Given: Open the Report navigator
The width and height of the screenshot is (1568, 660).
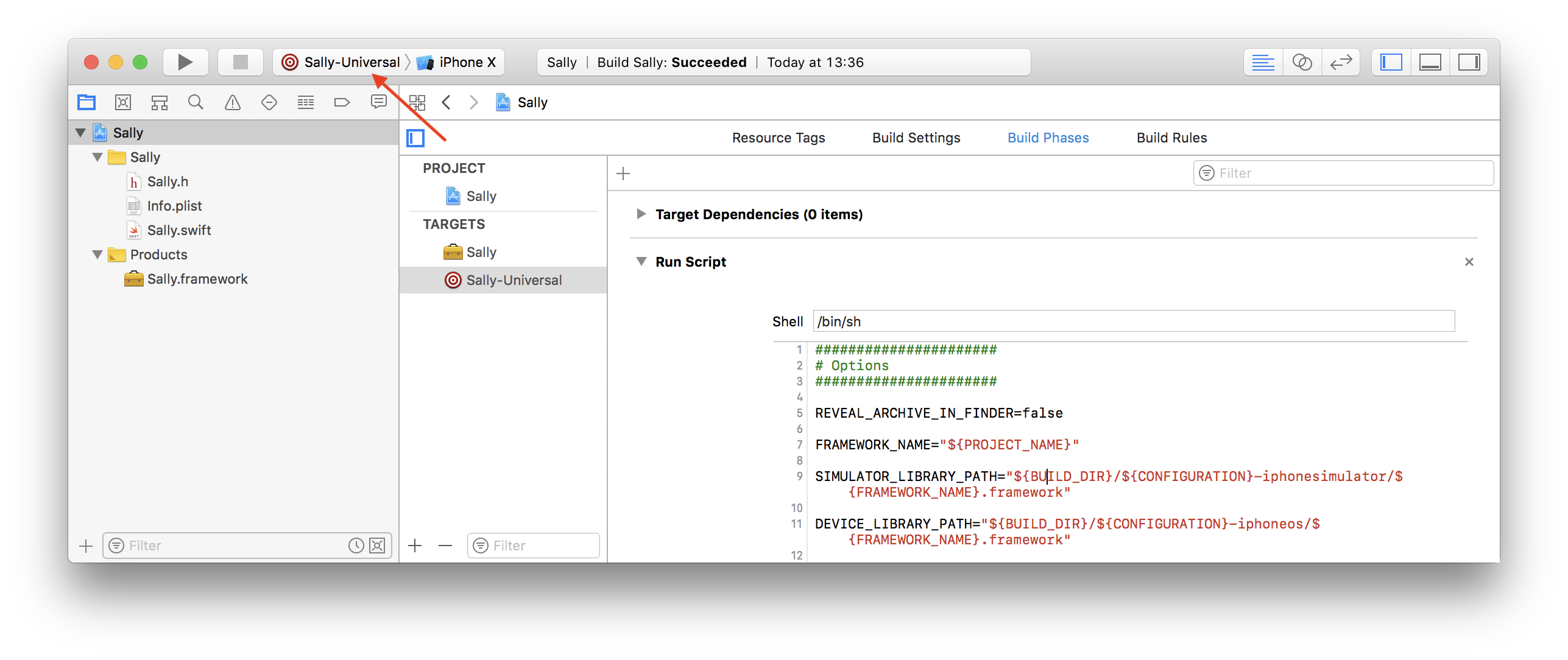Looking at the screenshot, I should click(379, 102).
